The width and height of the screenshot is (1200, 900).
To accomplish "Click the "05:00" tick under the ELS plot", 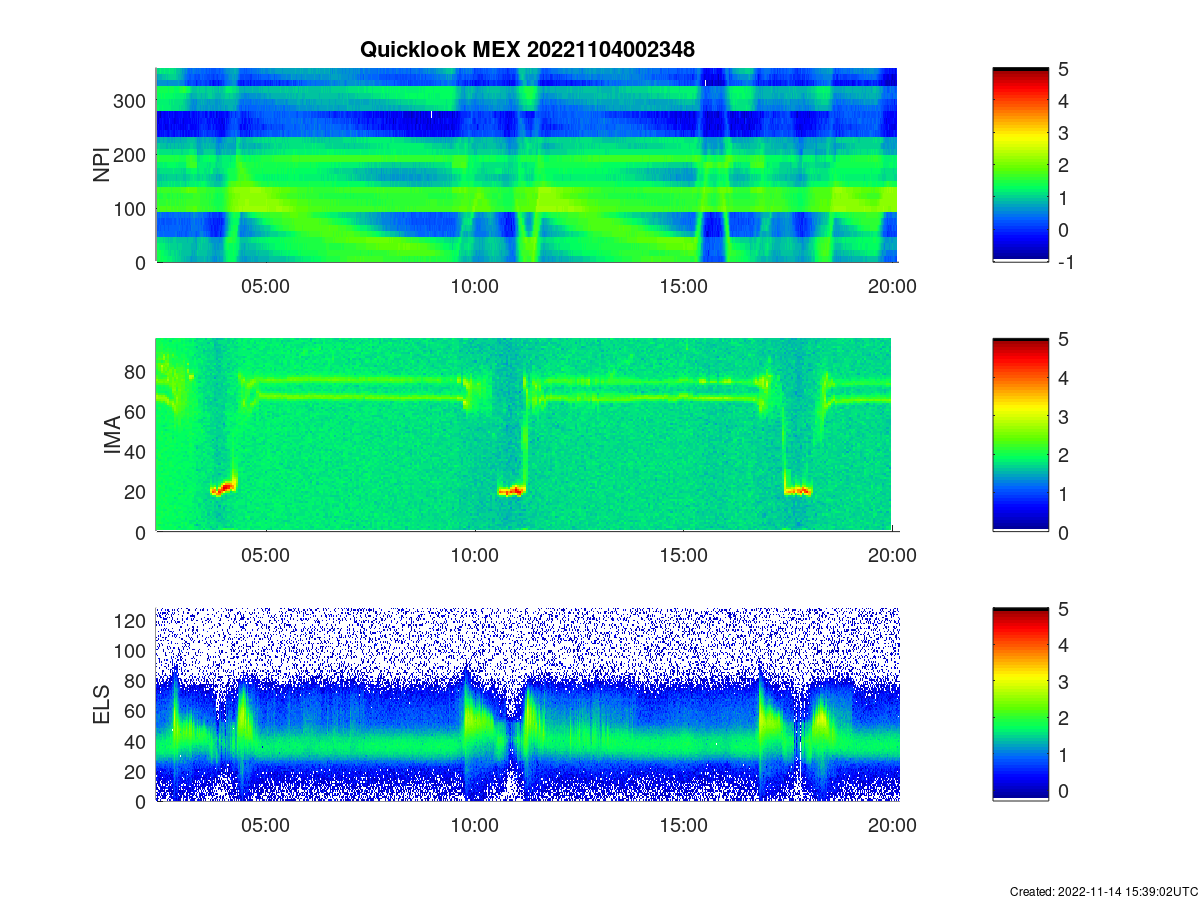I will [266, 826].
